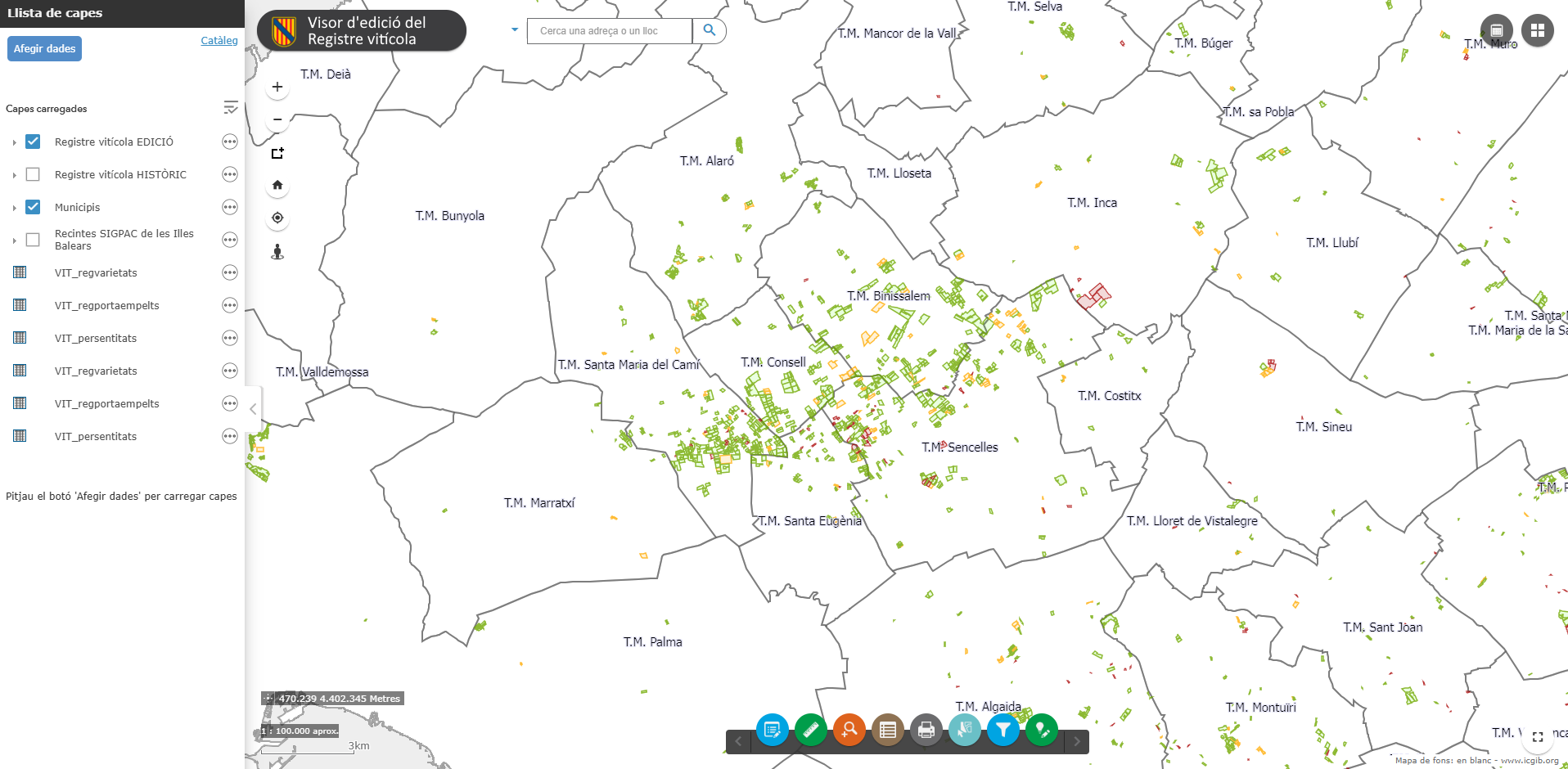Expand the Municipis layer tree
Screen dimensions: 1568x769
(x=14, y=208)
